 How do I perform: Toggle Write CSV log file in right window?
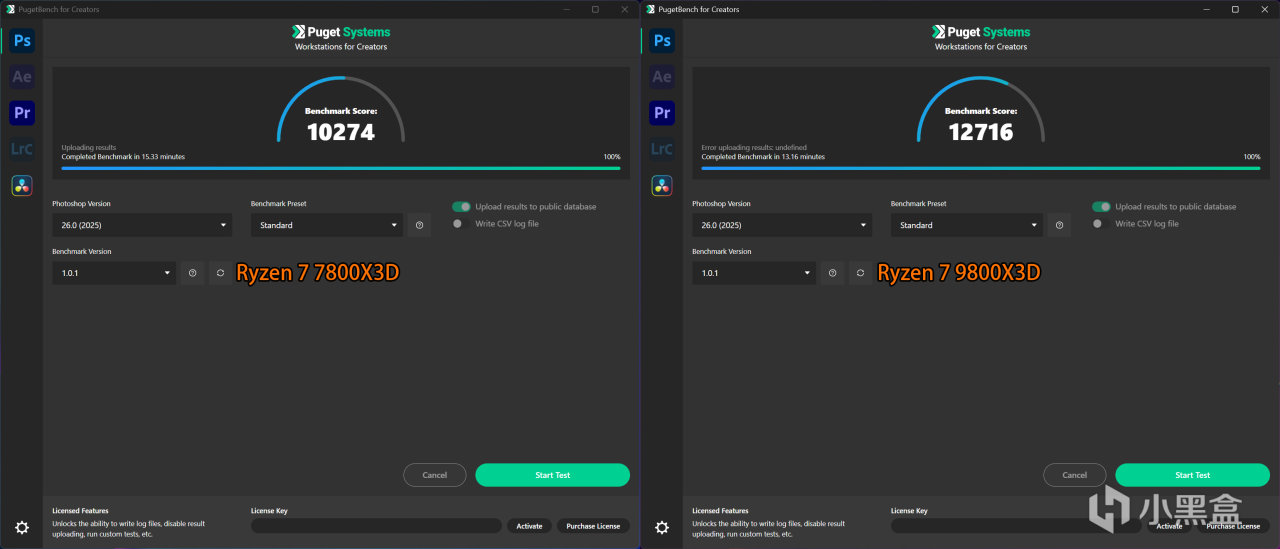[x=1101, y=224]
